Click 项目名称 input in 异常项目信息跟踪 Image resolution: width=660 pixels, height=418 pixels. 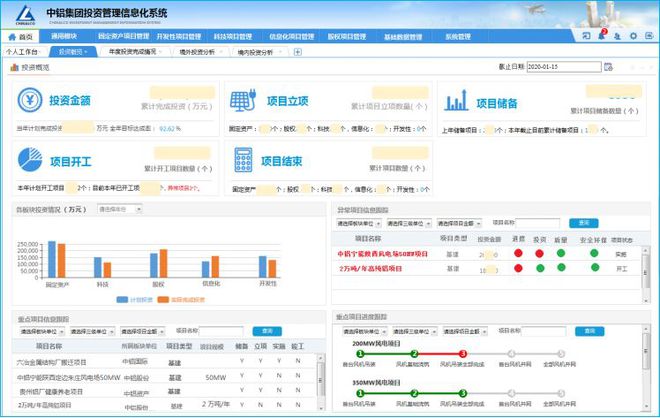(x=538, y=223)
